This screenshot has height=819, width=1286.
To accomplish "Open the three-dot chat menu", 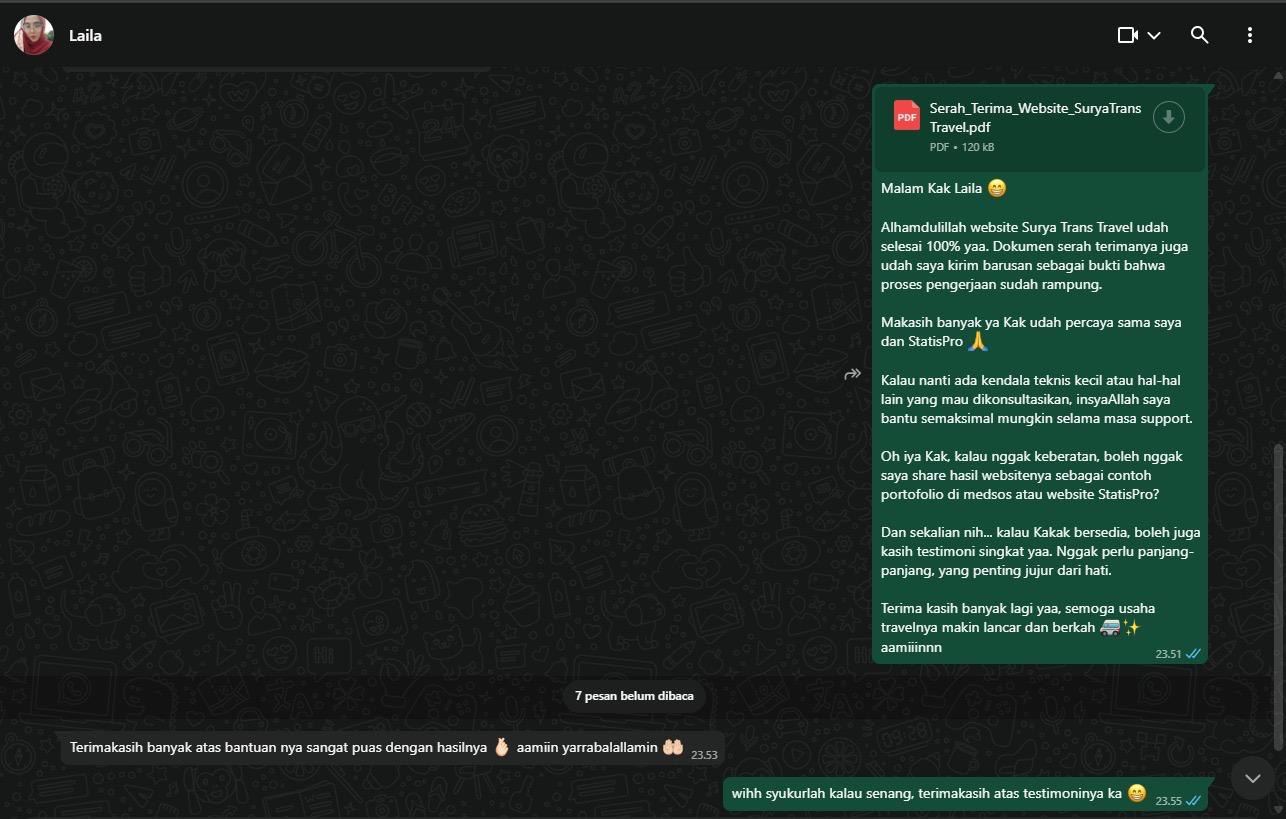I will [x=1250, y=35].
